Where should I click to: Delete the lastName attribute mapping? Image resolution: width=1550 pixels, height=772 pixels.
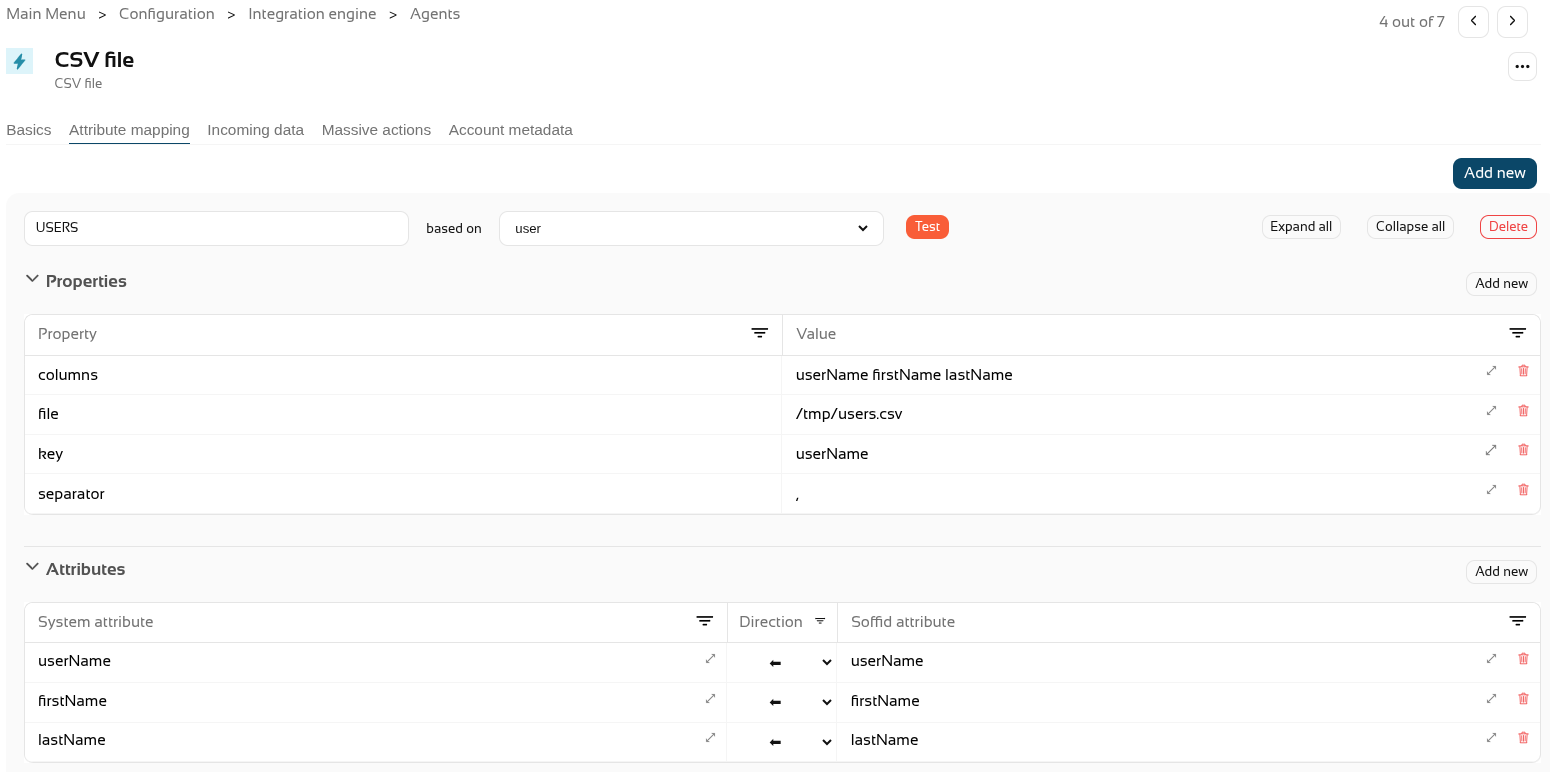pos(1524,737)
